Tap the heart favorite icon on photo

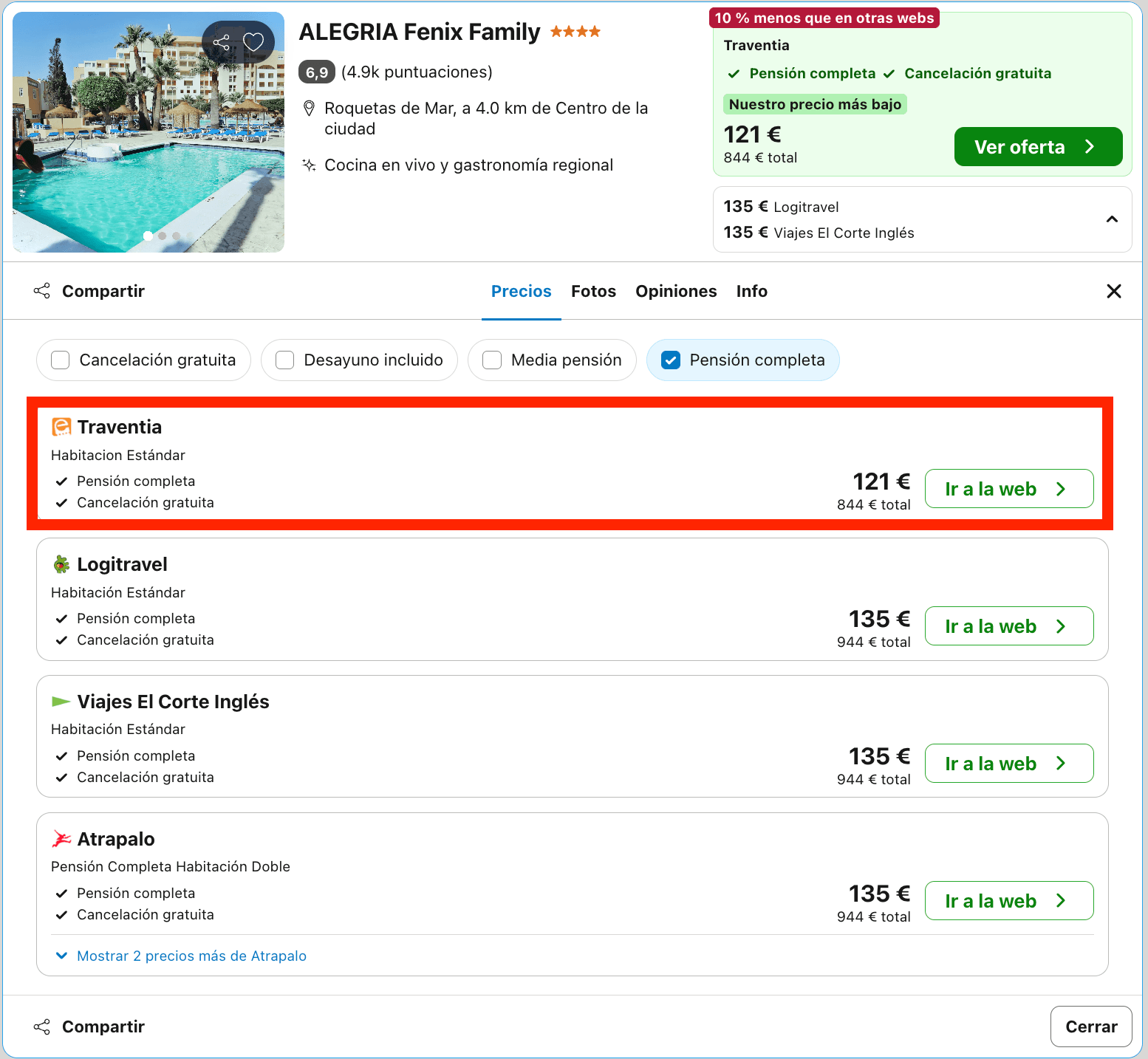pyautogui.click(x=253, y=42)
